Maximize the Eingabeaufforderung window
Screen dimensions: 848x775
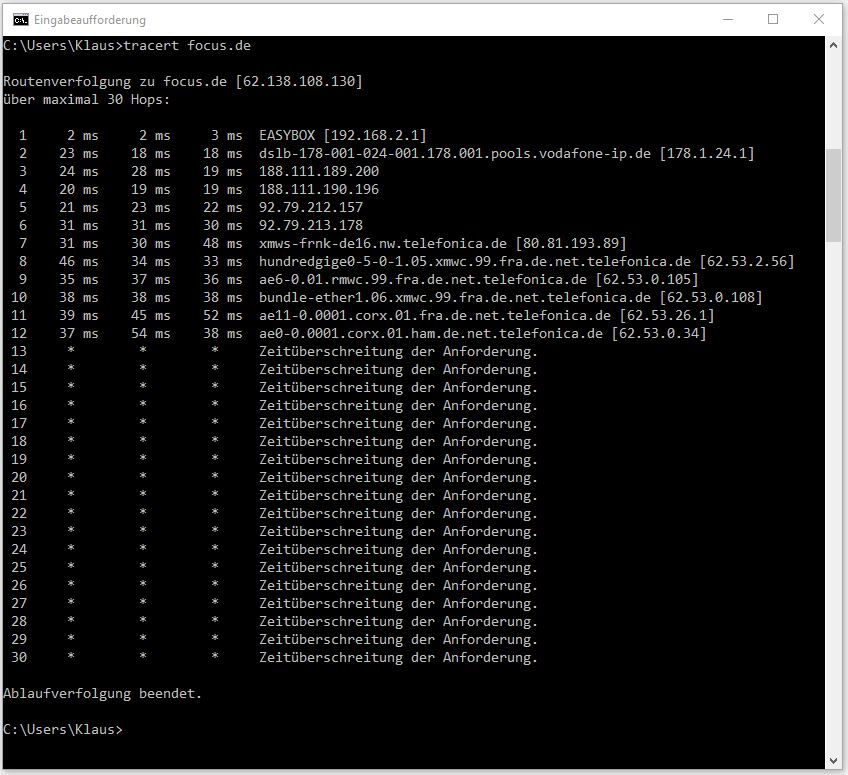point(773,19)
